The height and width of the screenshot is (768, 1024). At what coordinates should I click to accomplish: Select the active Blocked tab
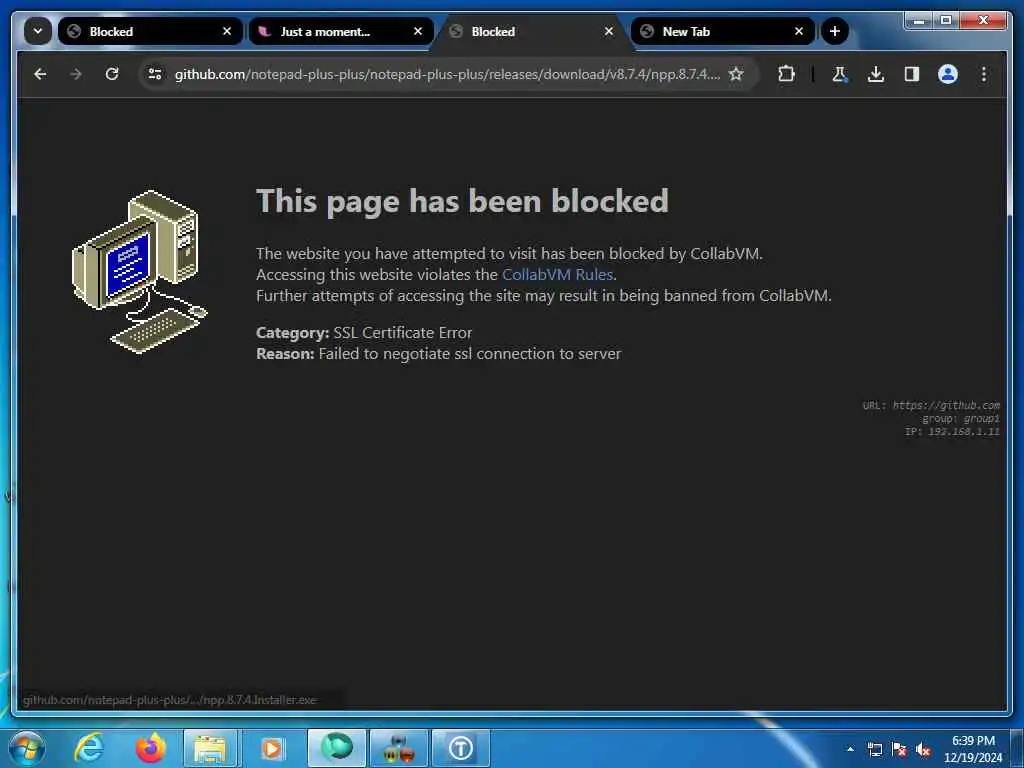click(x=532, y=31)
